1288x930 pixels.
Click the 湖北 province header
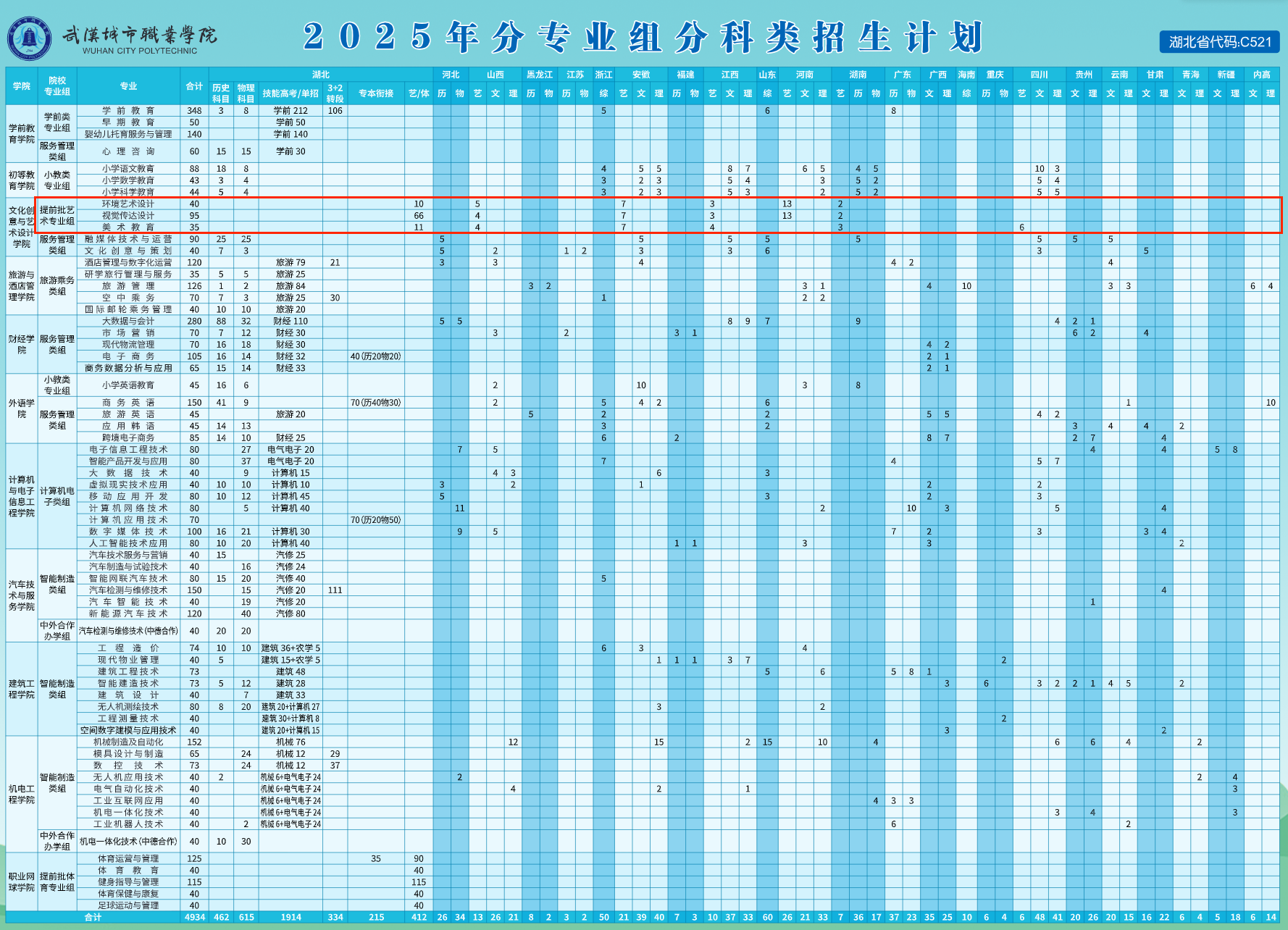[321, 75]
